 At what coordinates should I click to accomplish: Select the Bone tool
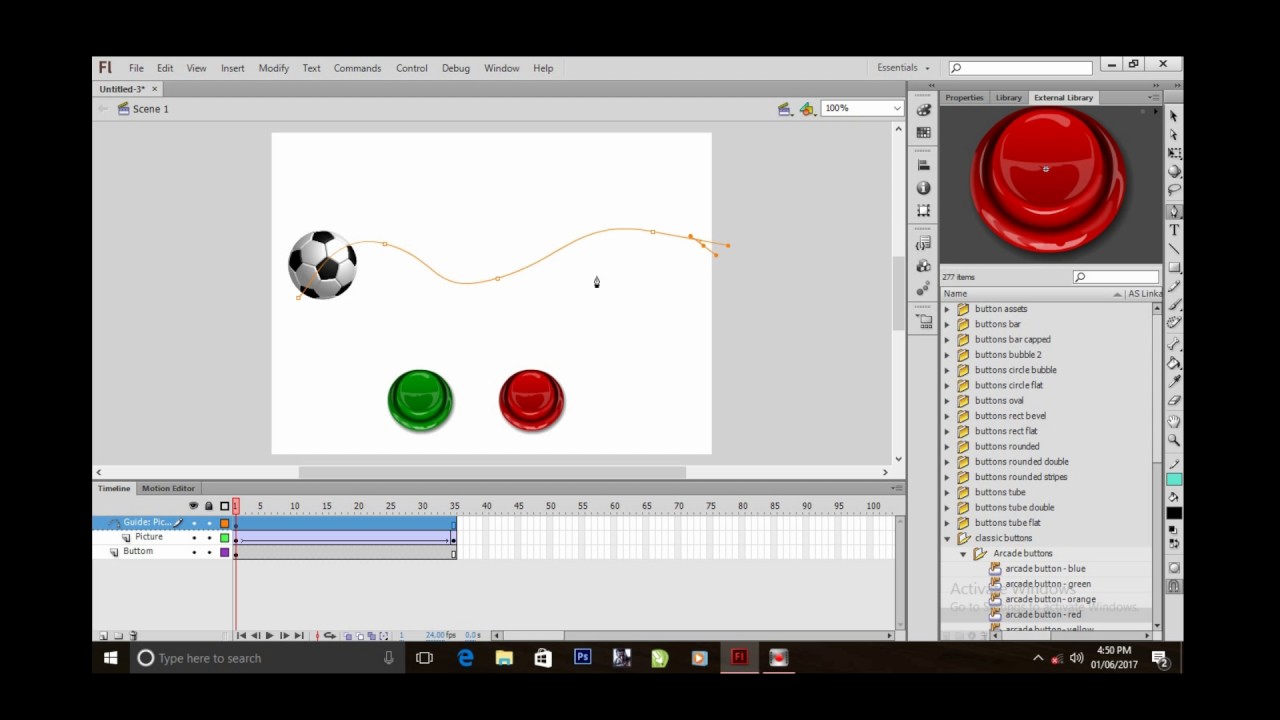click(1174, 344)
